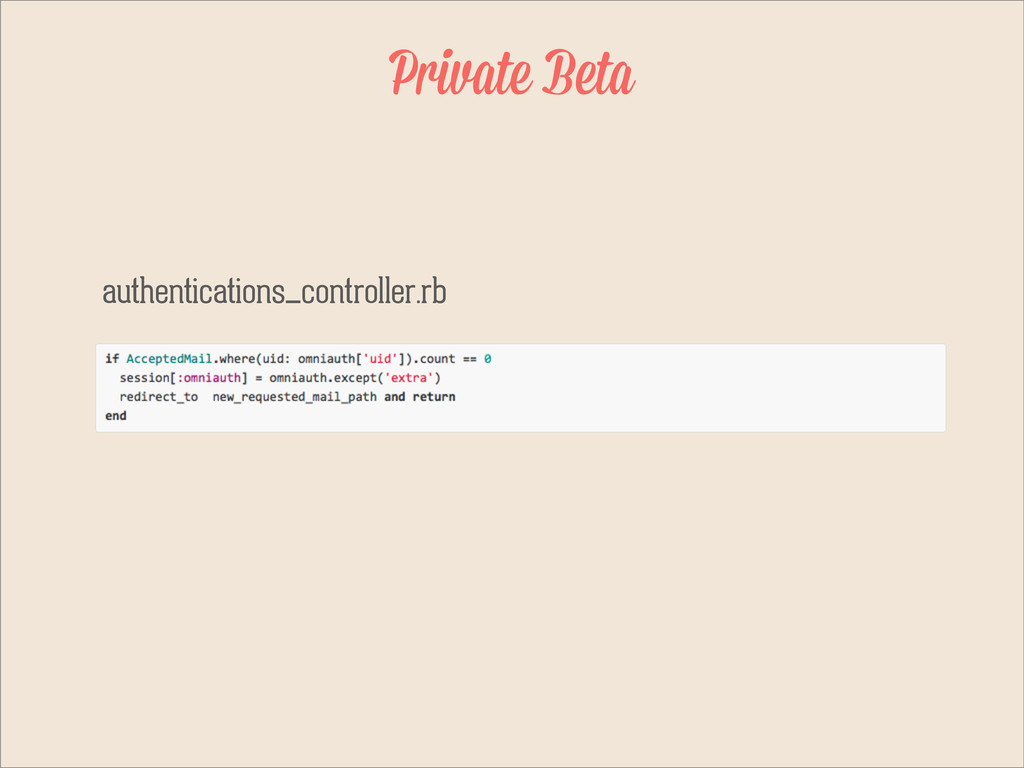Click the 'if' keyword in code

point(112,359)
